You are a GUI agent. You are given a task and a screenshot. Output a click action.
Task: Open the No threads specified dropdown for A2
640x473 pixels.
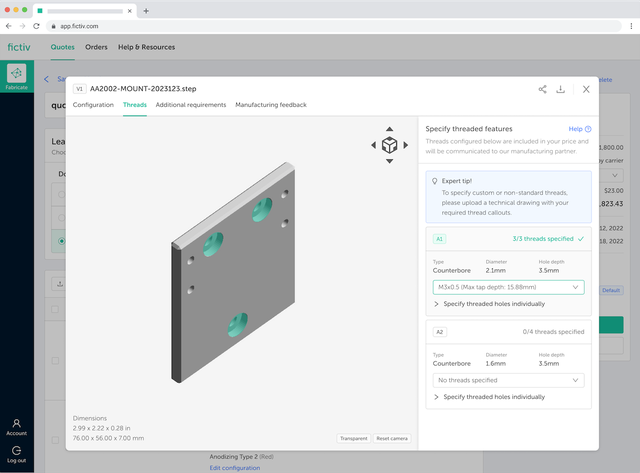(x=508, y=380)
